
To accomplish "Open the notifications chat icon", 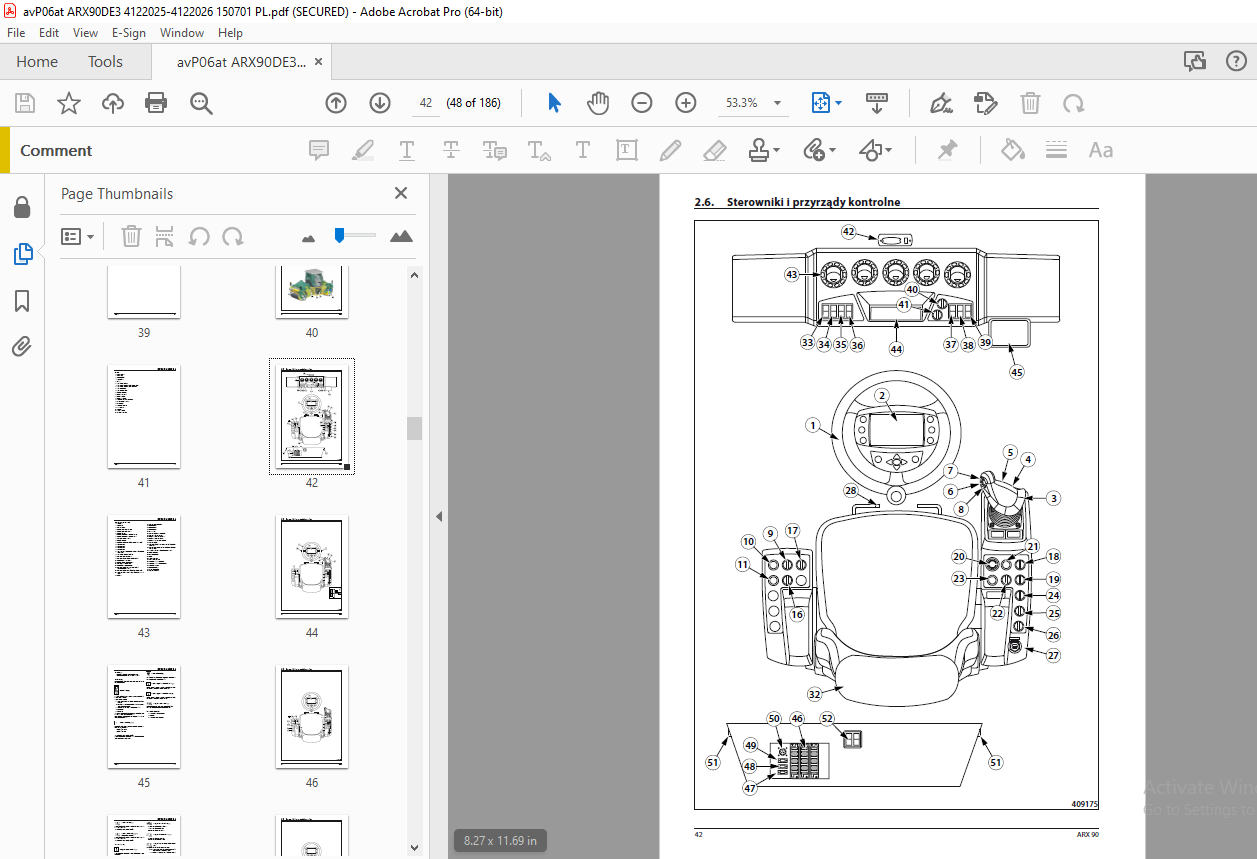I will pyautogui.click(x=1195, y=62).
